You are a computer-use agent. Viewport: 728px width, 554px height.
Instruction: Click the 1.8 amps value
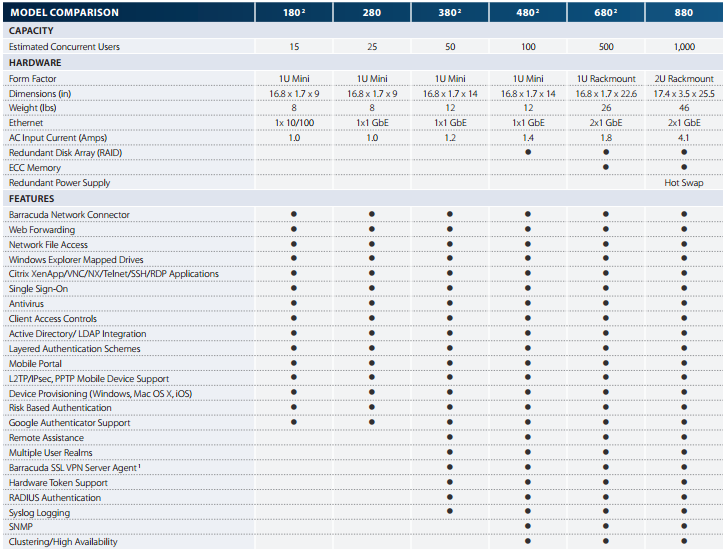[x=606, y=138]
